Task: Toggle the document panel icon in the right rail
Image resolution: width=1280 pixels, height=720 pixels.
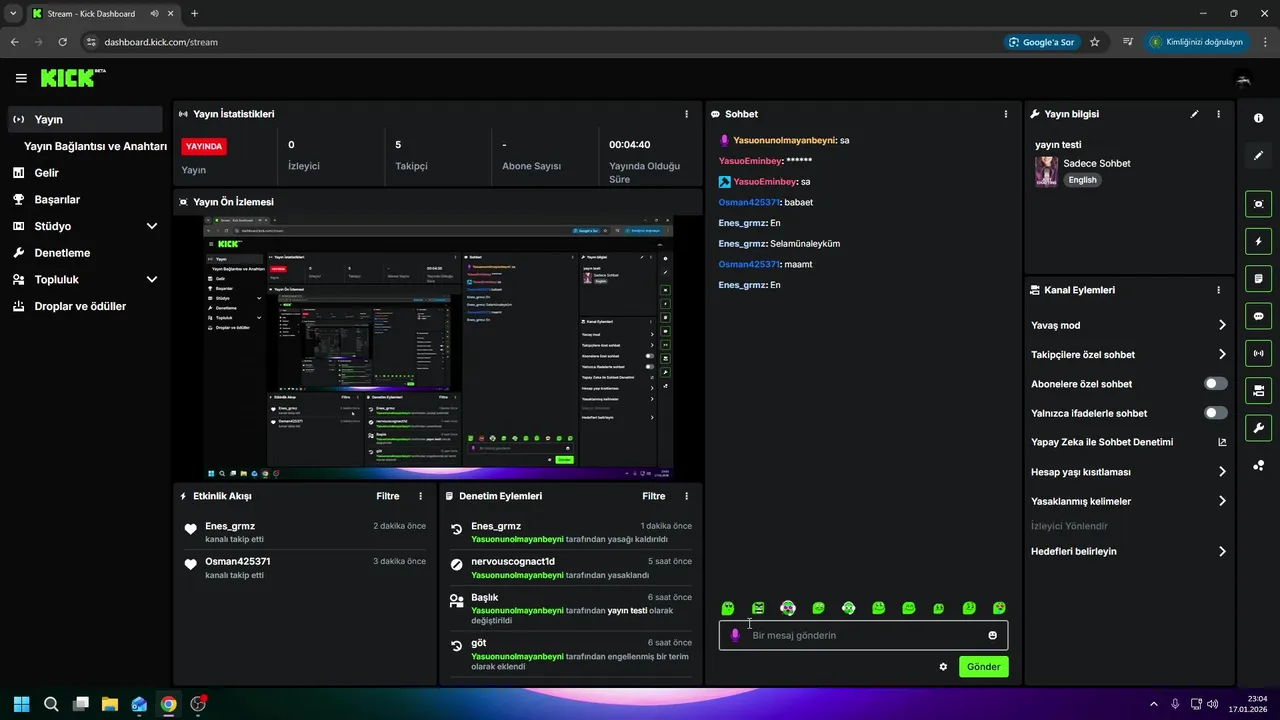Action: coord(1258,278)
